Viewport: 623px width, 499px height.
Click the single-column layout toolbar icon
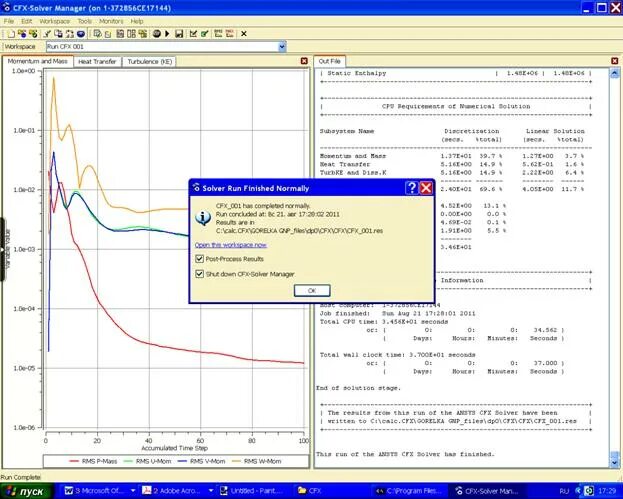coord(120,34)
